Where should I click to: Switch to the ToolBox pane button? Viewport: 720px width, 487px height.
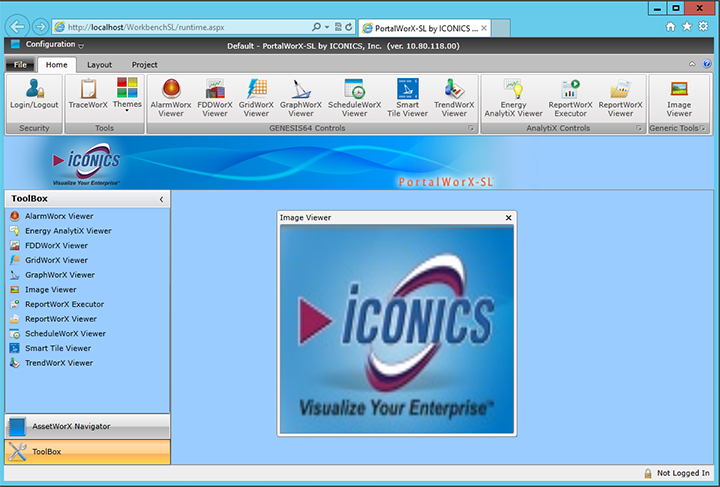[87, 452]
